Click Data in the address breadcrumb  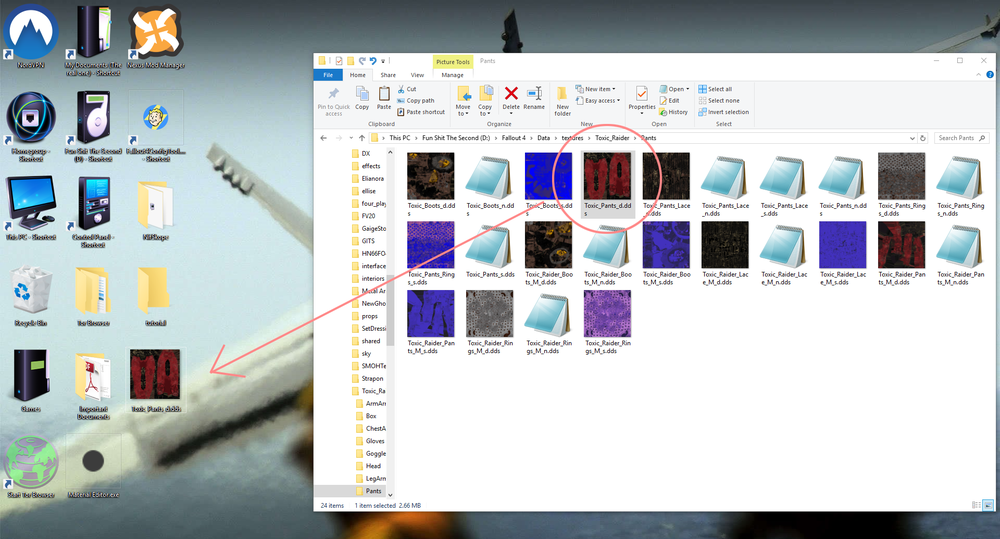543,138
